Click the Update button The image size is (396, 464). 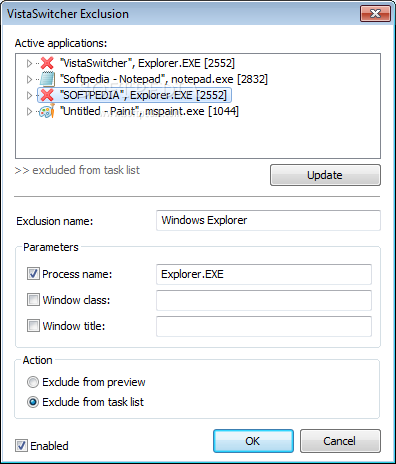click(325, 175)
